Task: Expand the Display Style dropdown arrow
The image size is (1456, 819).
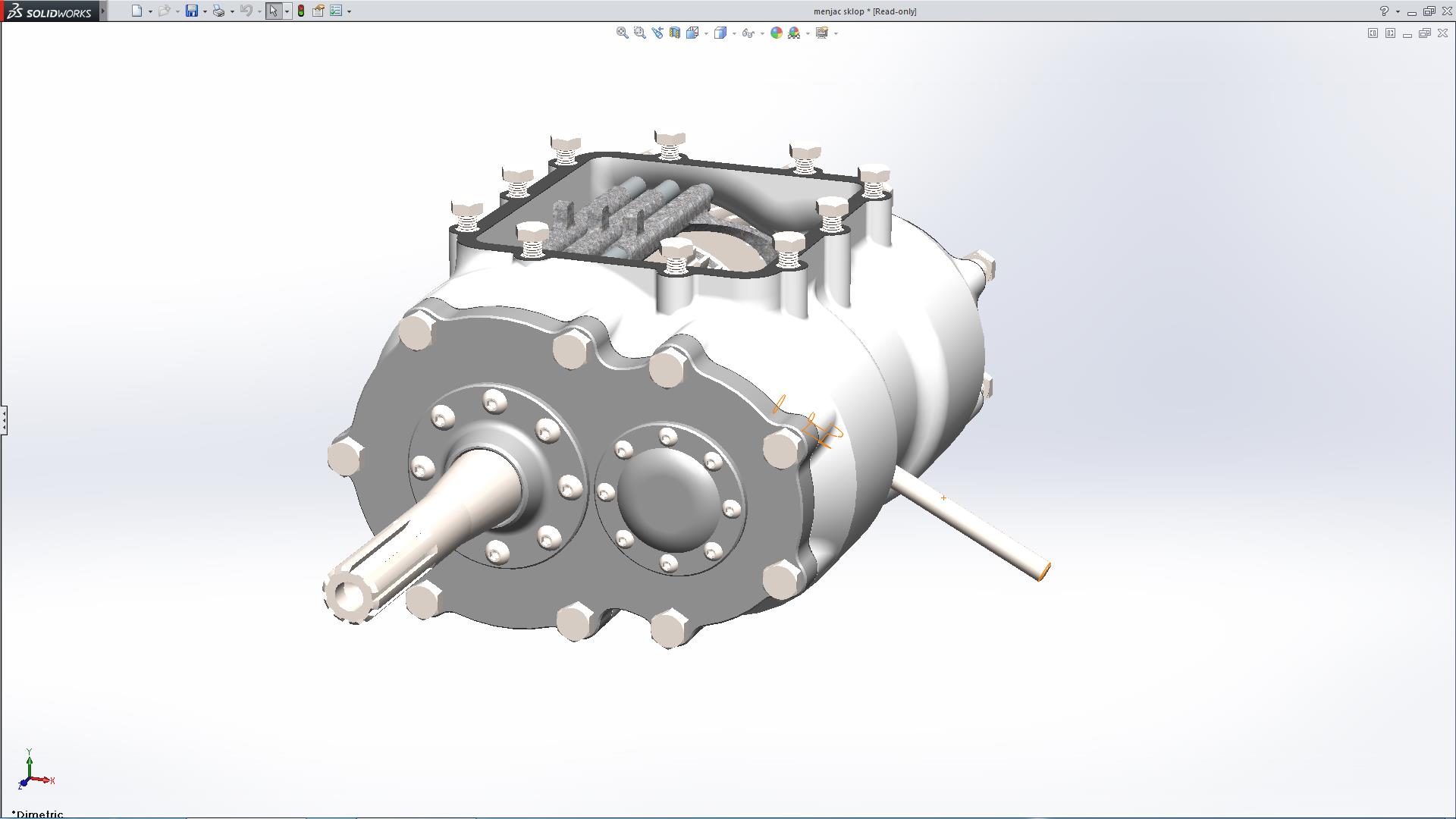Action: coord(734,33)
